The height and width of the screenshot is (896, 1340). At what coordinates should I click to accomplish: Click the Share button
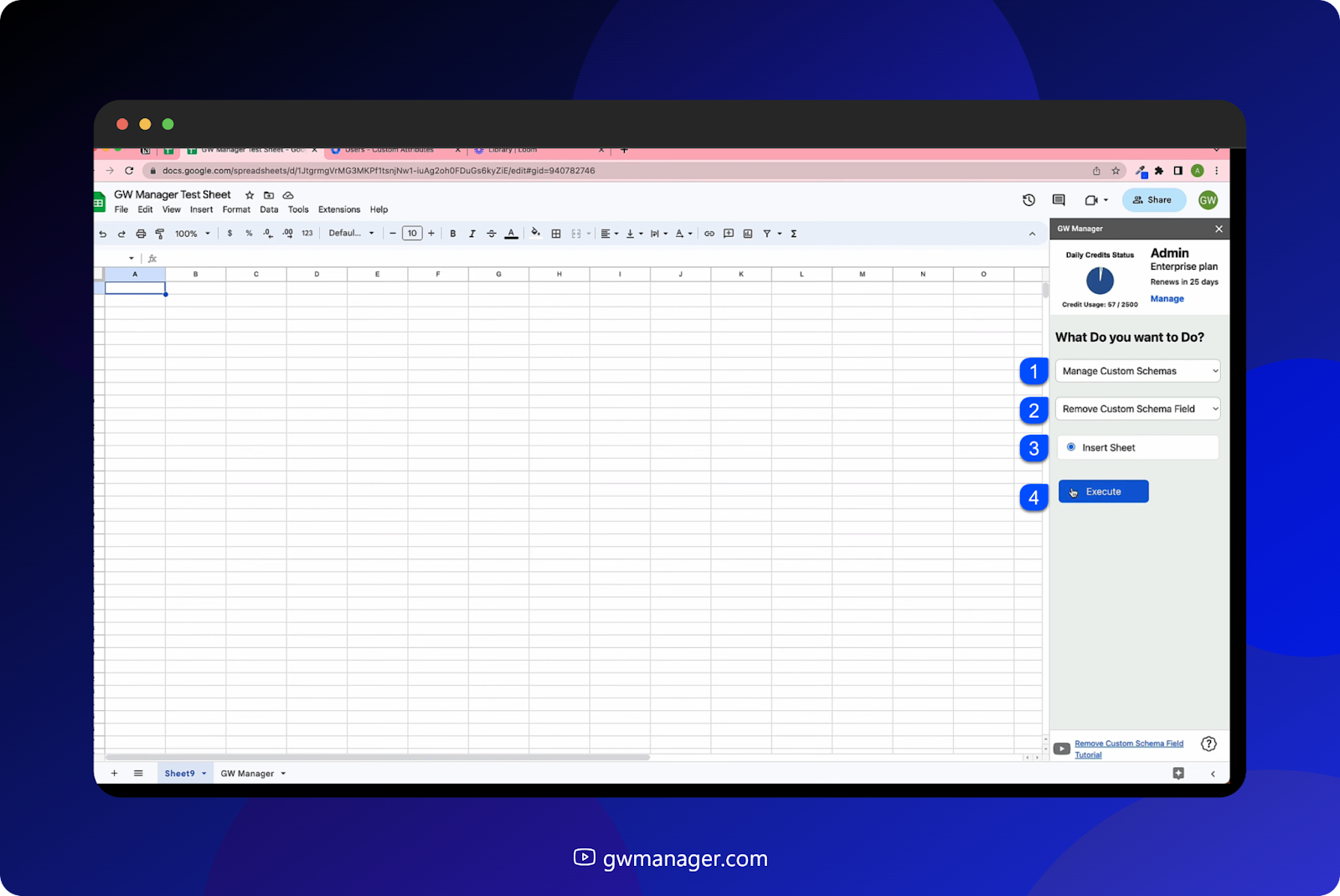coord(1153,200)
